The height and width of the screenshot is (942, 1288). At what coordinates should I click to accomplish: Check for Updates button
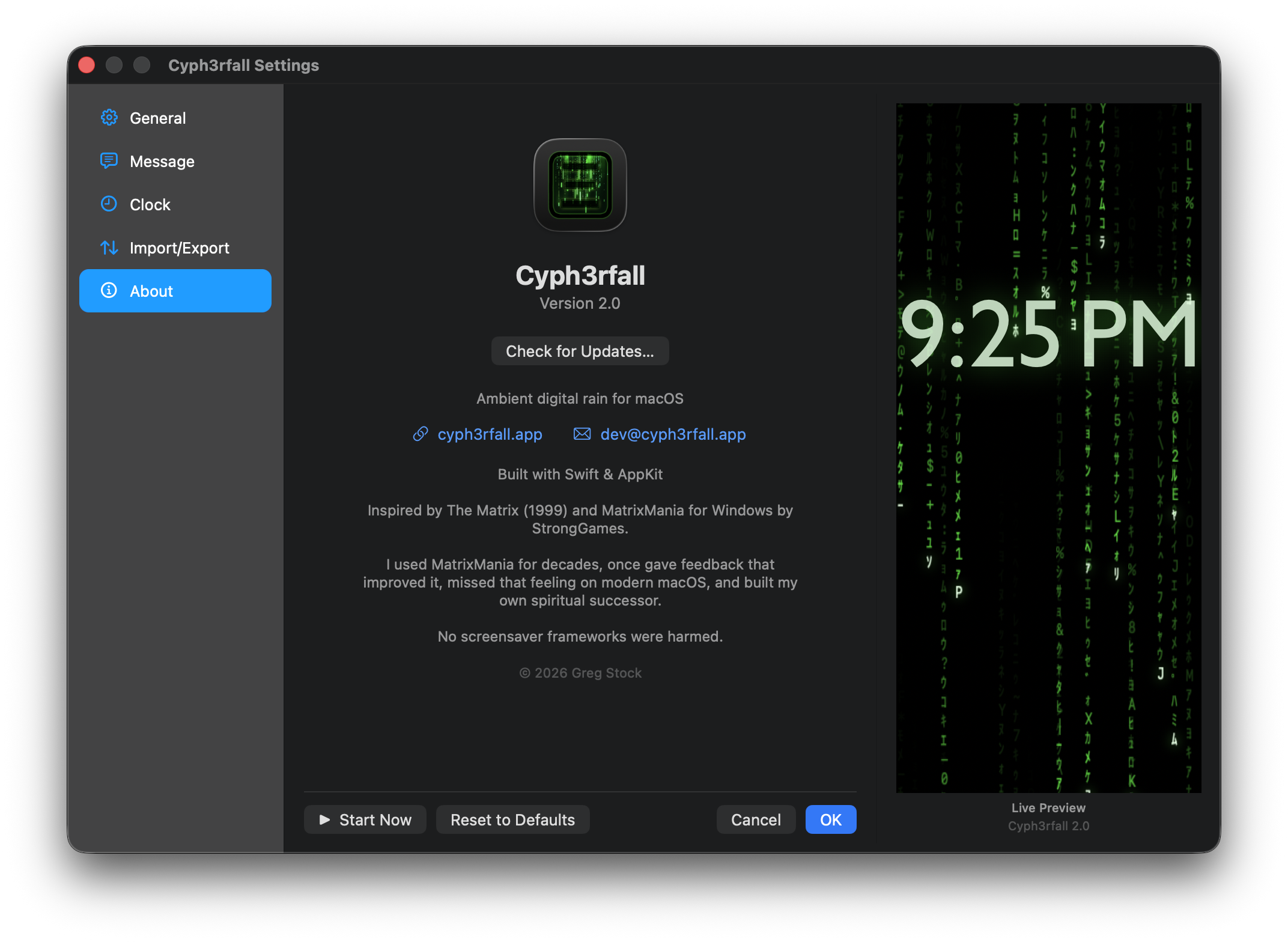coord(580,351)
